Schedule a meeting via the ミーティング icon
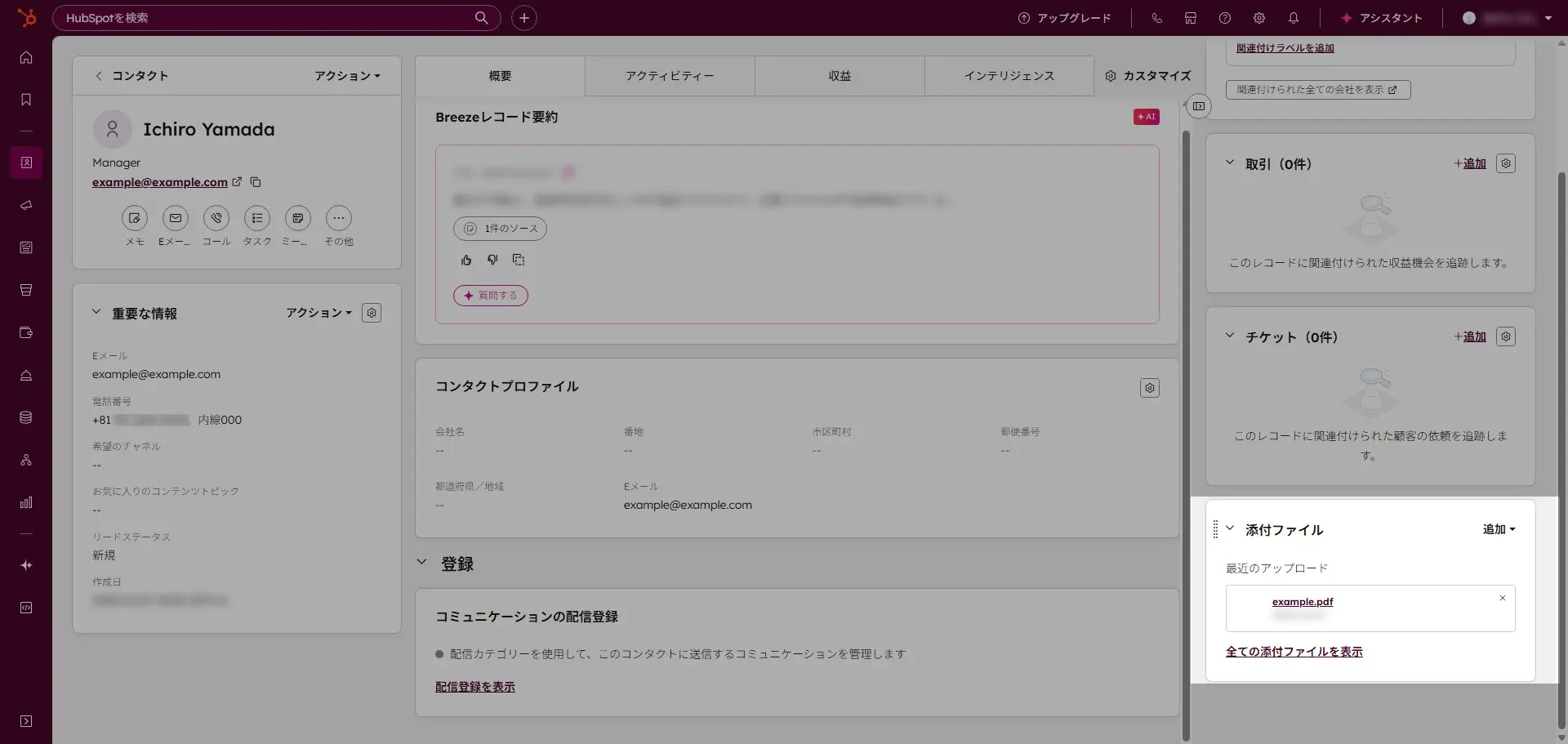Screen dimensions: 1568x744 coord(297,218)
